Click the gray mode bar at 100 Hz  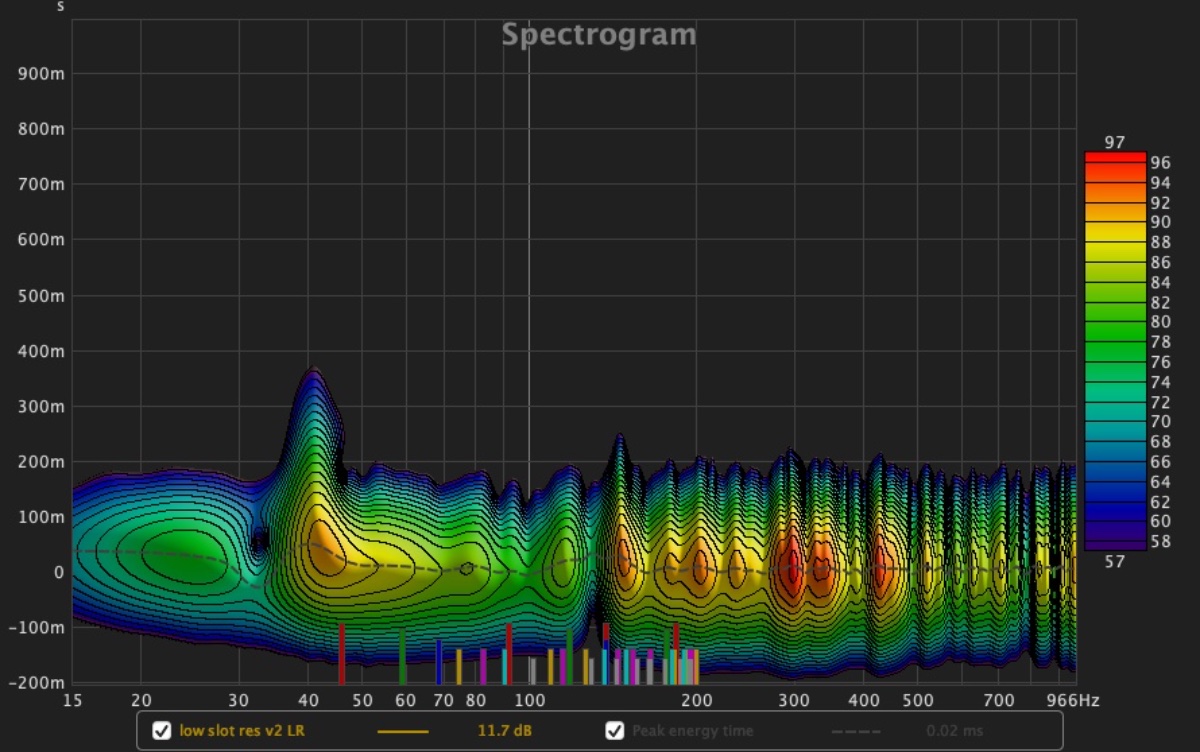(x=532, y=670)
